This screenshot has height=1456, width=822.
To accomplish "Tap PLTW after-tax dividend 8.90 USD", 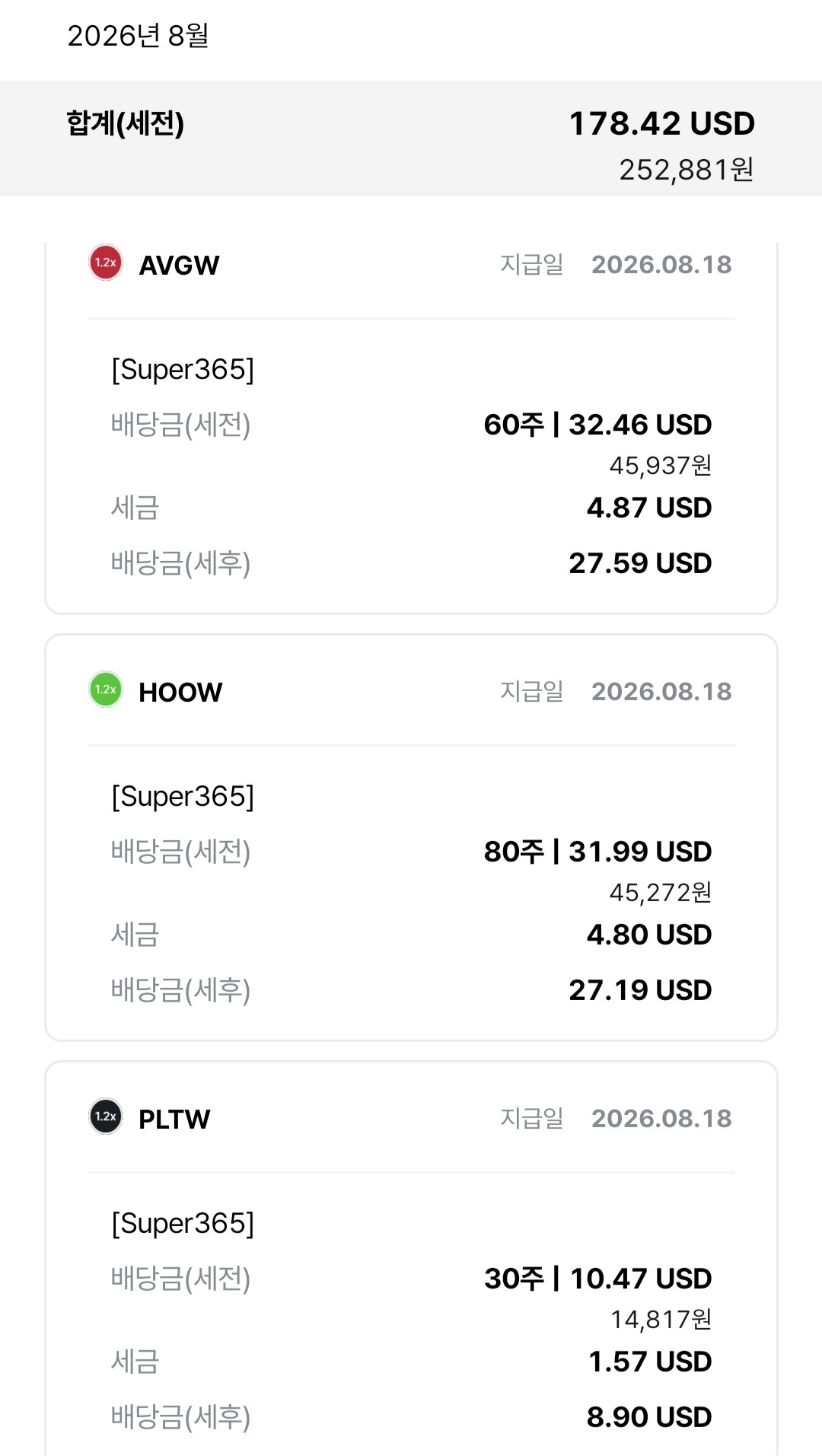I will 649,1416.
